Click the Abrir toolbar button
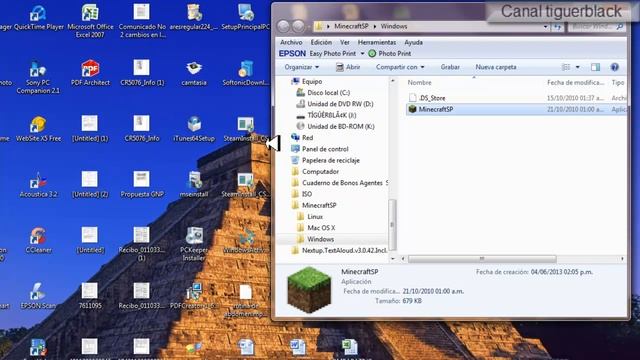 [348, 67]
